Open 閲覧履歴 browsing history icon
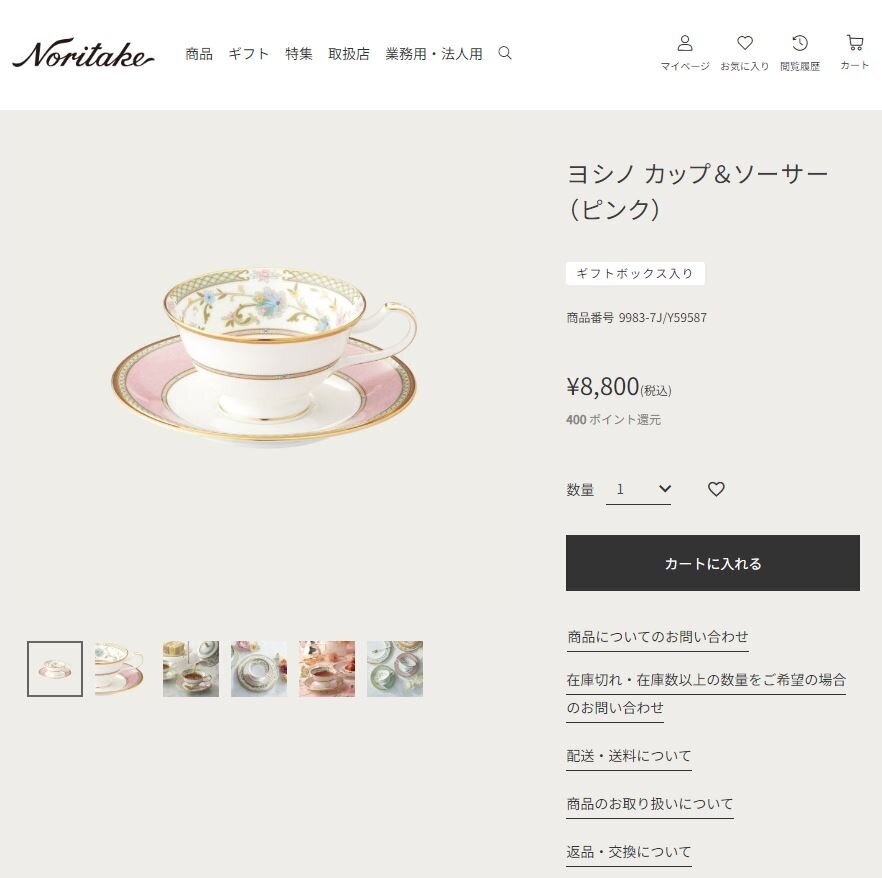The width and height of the screenshot is (882, 878). [799, 53]
